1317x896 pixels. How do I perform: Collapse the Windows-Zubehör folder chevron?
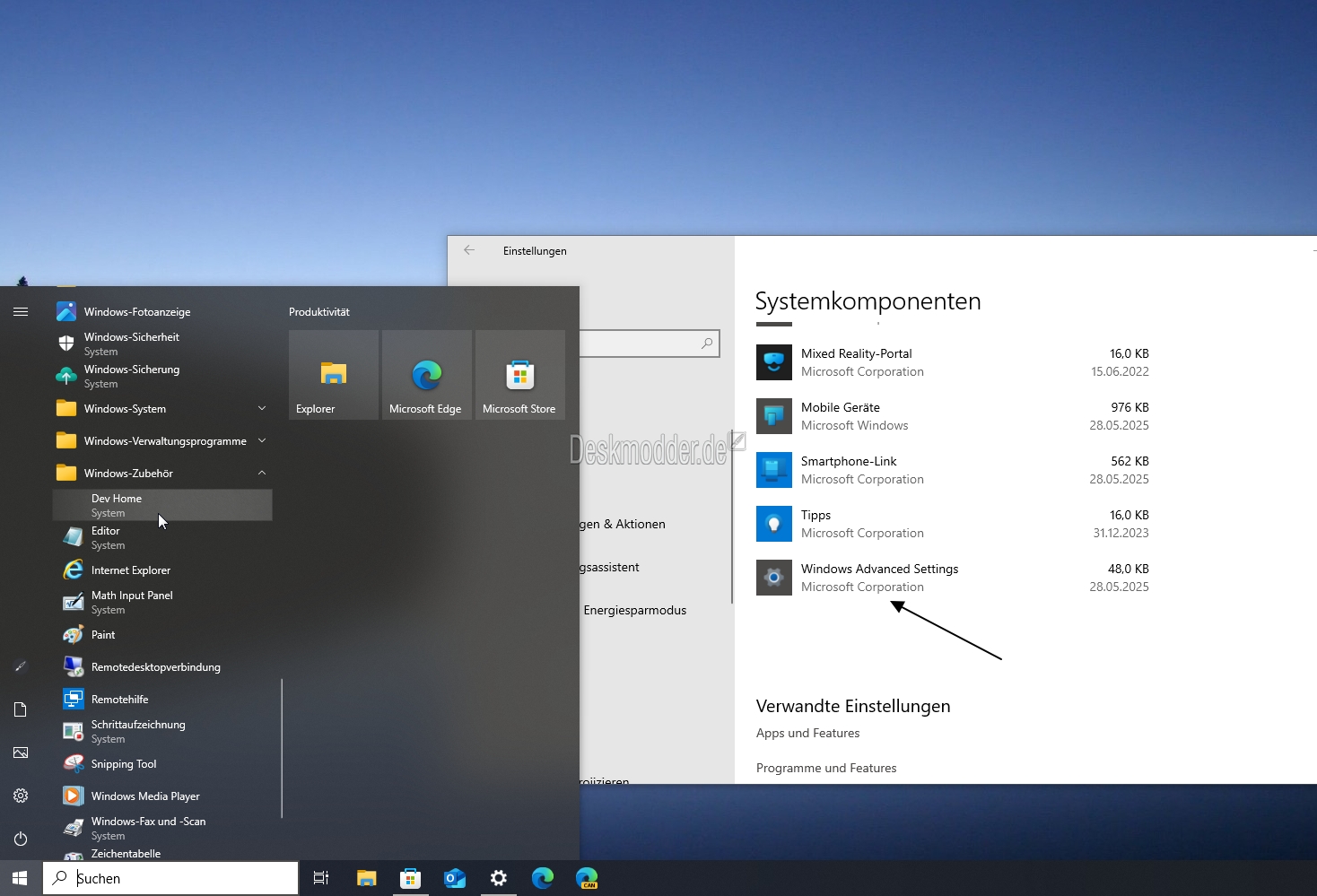[262, 473]
